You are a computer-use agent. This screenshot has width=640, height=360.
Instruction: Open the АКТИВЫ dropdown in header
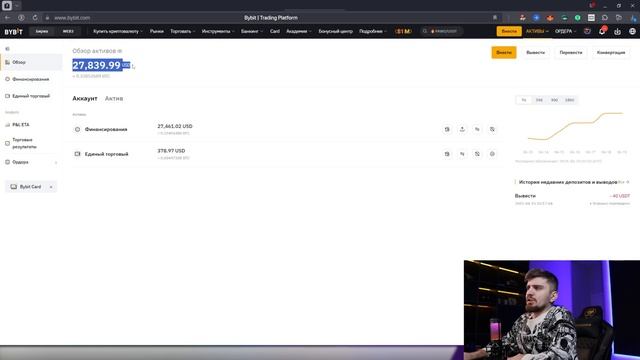coord(537,31)
